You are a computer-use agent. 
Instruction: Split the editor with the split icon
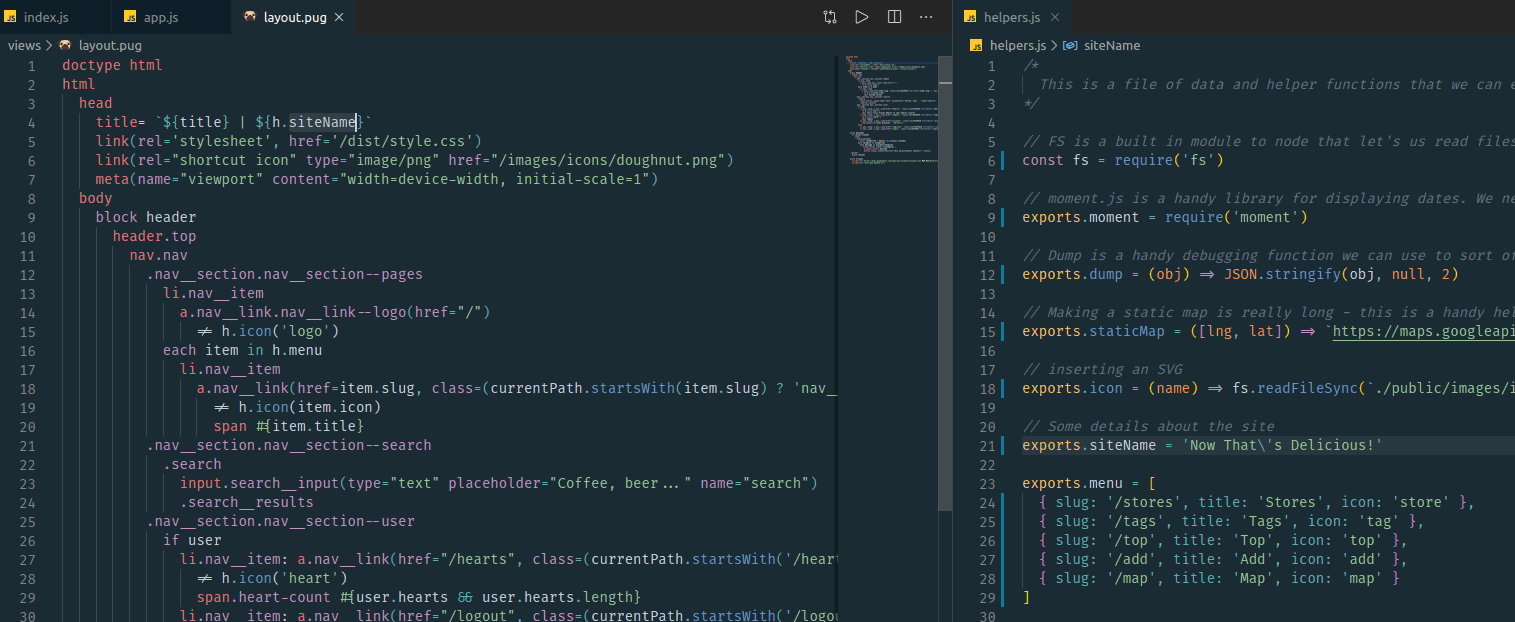894,17
